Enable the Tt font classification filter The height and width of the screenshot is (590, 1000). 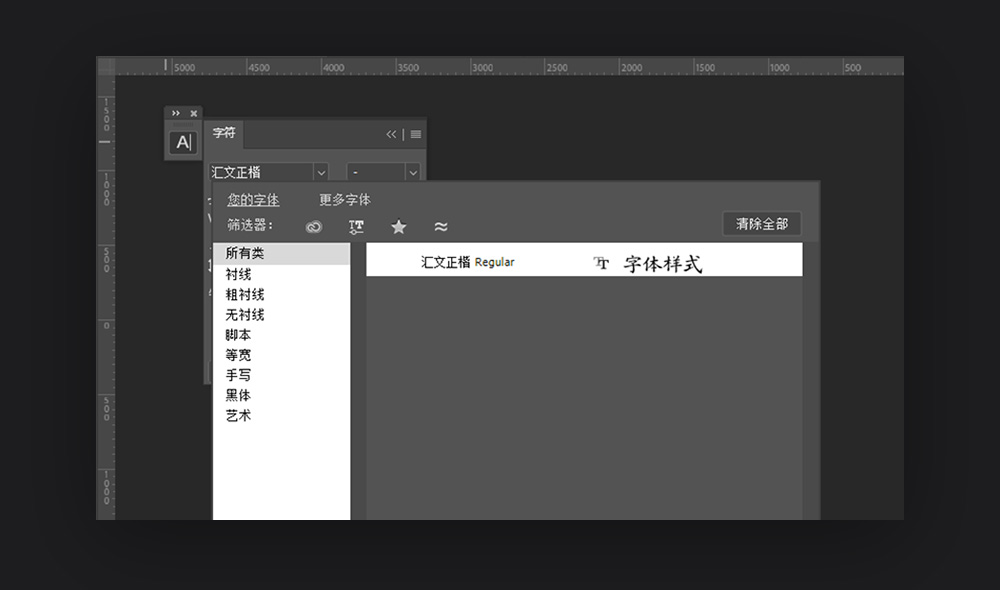pyautogui.click(x=356, y=226)
